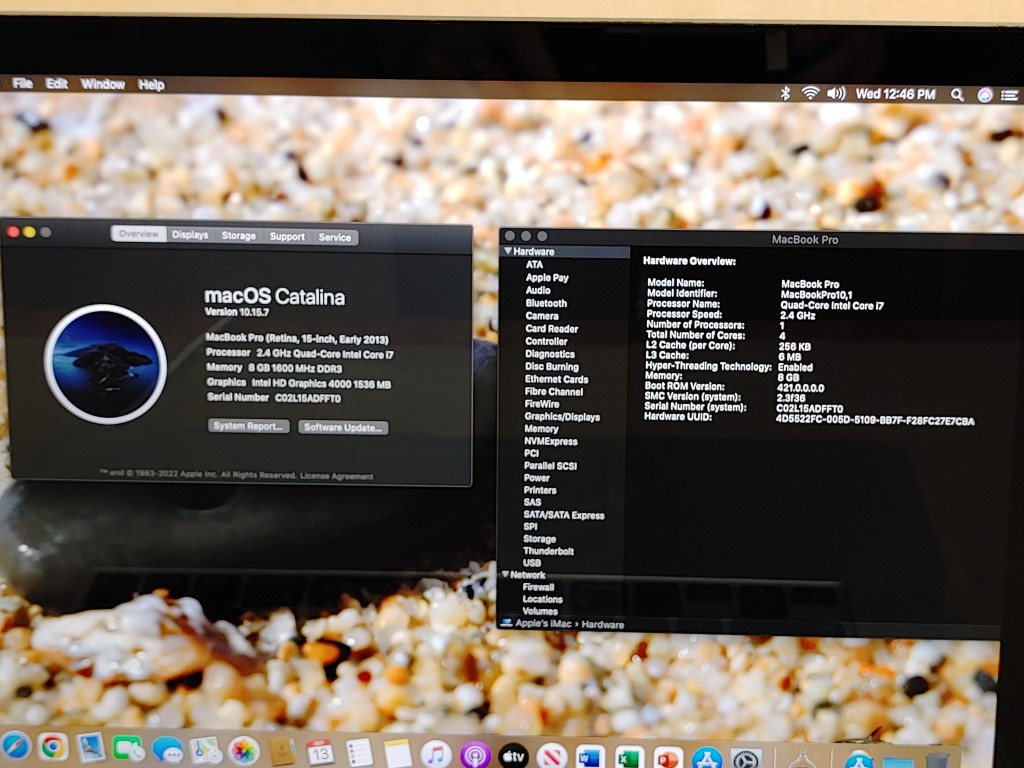Image resolution: width=1024 pixels, height=768 pixels.
Task: Select Card Reader in the sidebar
Action: [552, 328]
